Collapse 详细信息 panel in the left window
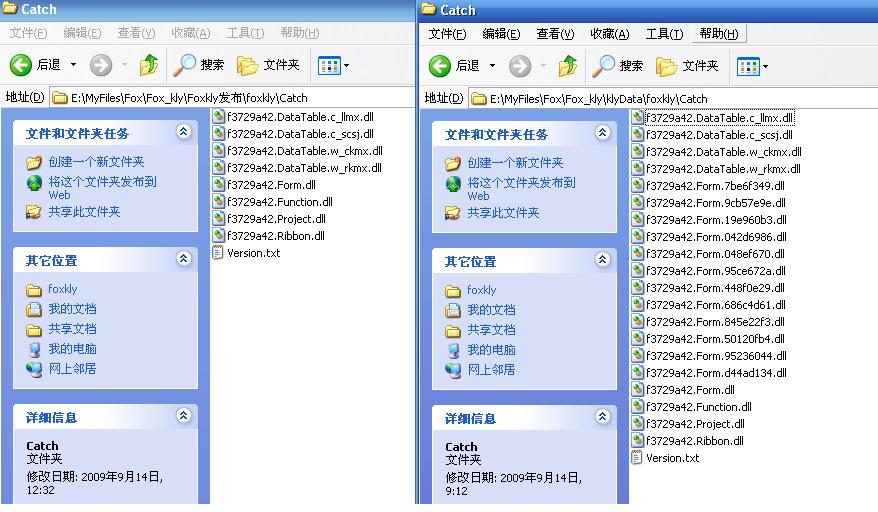Screen dimensions: 878x512 point(184,416)
